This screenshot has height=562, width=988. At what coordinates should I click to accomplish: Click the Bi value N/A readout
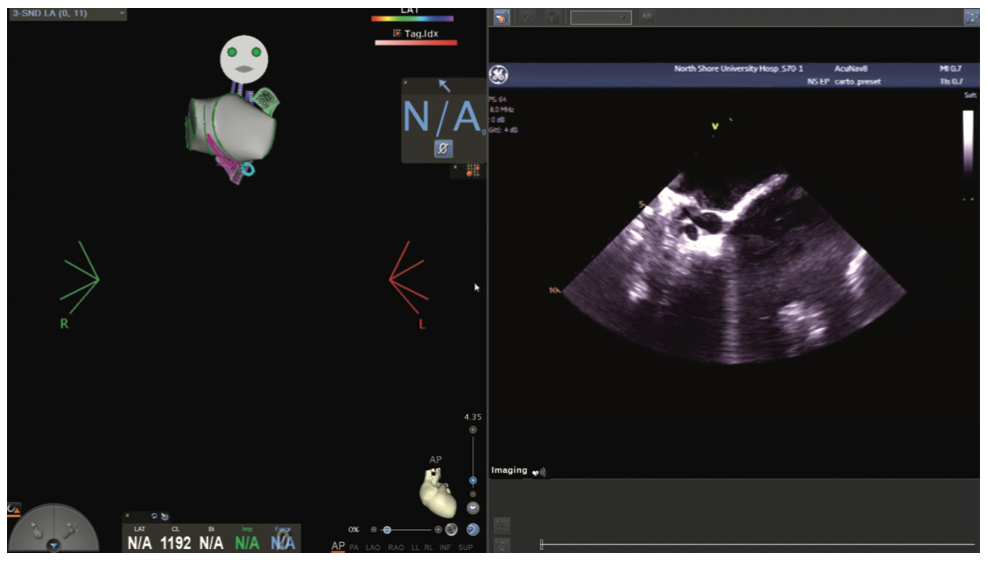211,542
